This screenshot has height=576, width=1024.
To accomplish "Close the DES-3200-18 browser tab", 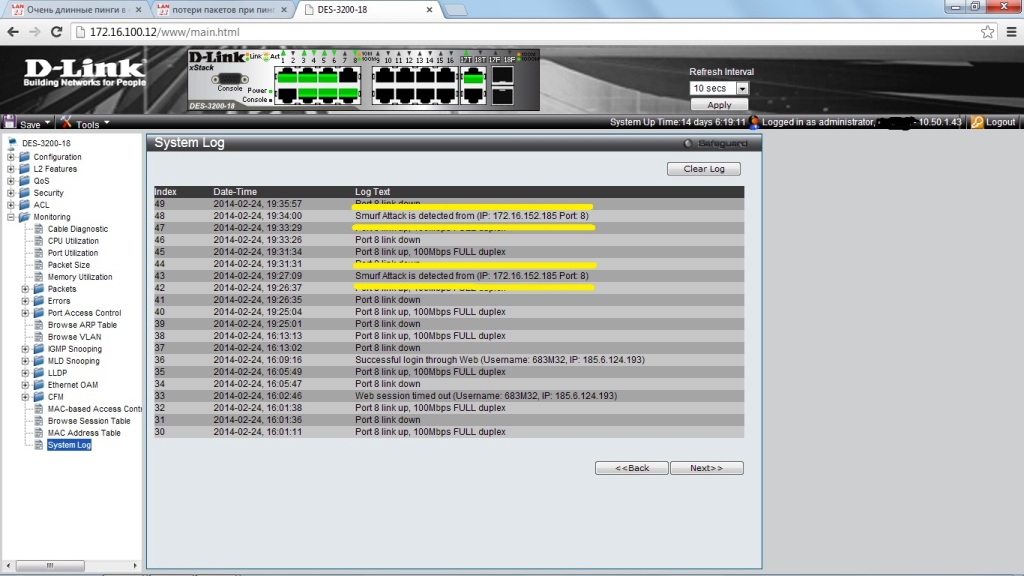I will 429,10.
